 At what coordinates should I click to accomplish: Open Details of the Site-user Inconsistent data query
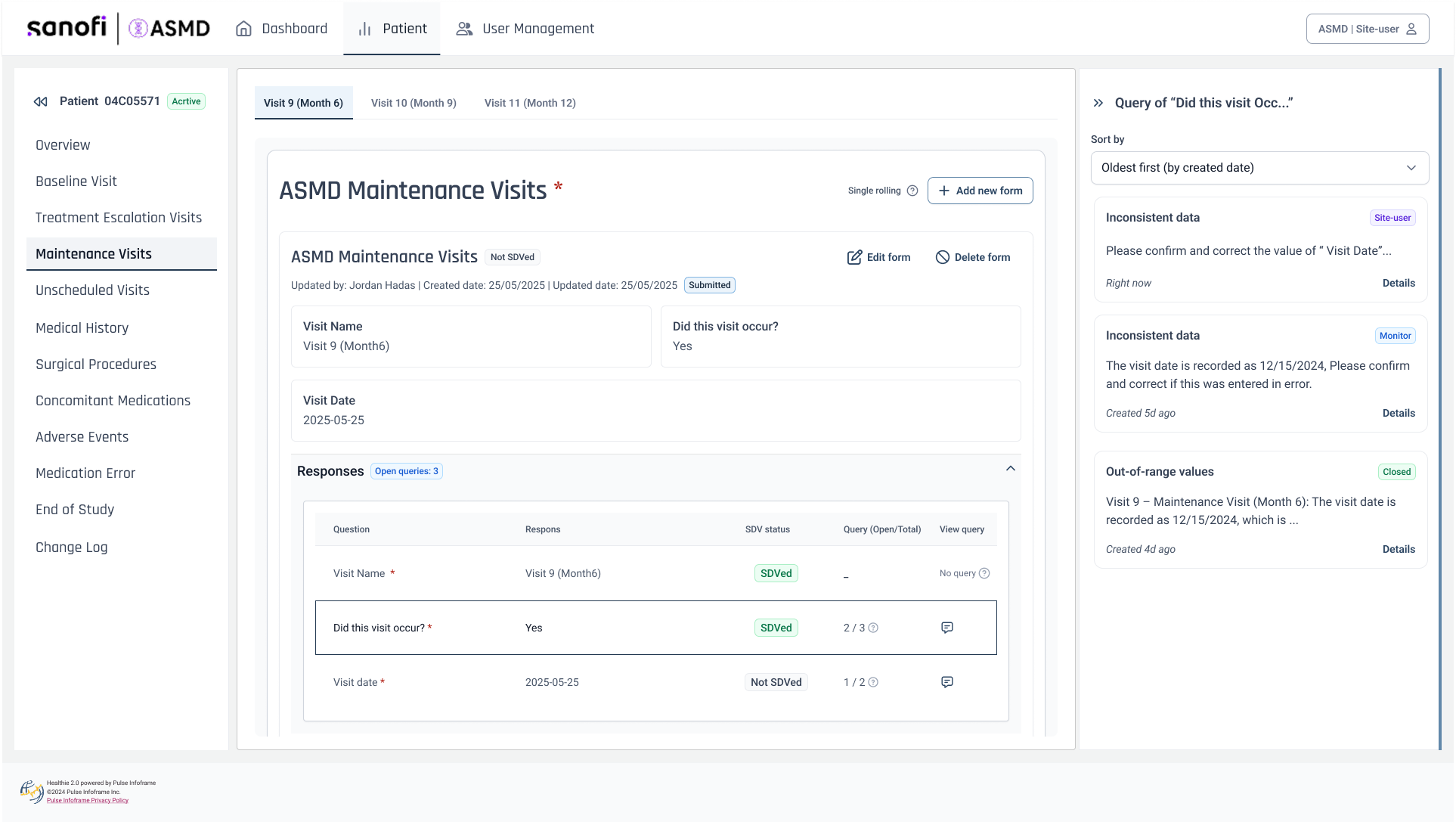pyautogui.click(x=1399, y=283)
